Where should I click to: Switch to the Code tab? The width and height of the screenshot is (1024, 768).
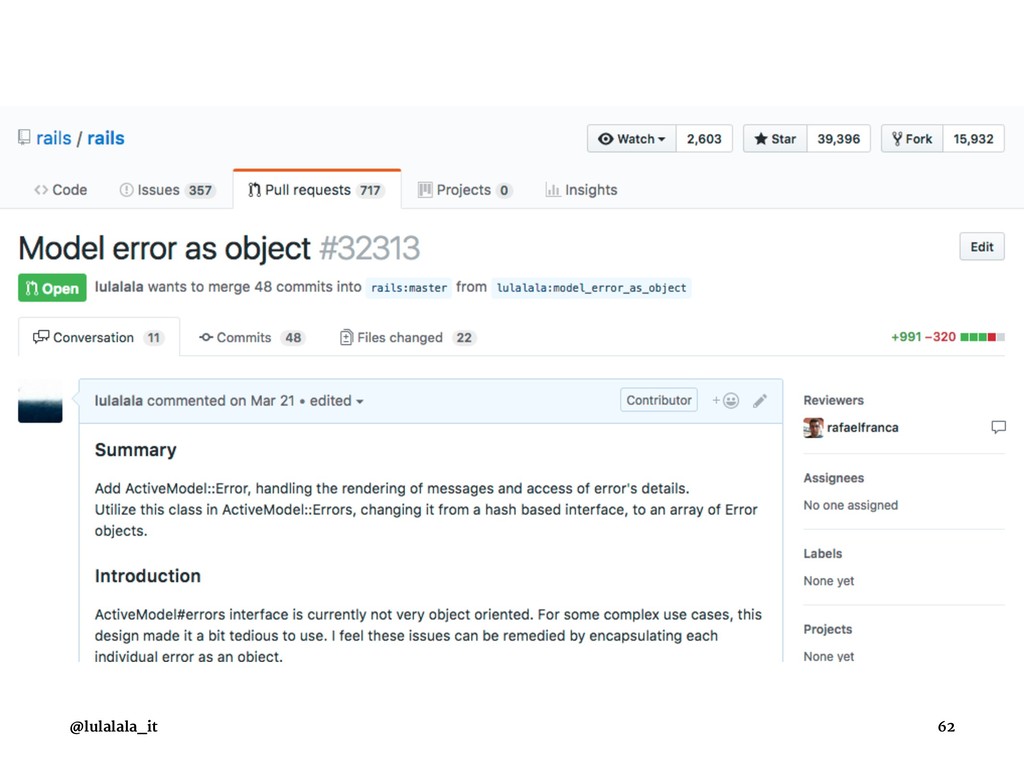tap(61, 190)
